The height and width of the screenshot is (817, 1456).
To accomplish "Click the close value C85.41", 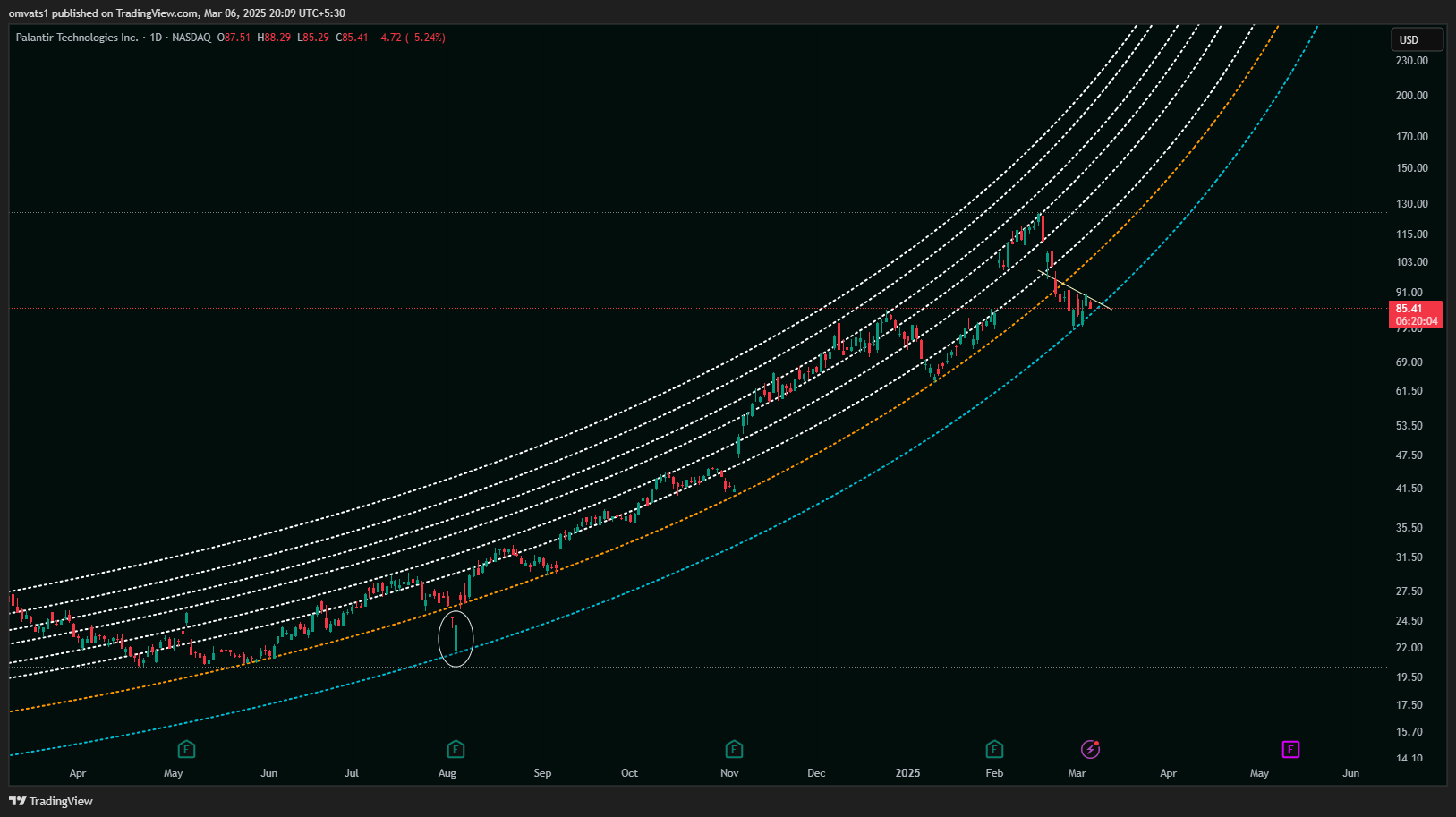I will tap(352, 38).
